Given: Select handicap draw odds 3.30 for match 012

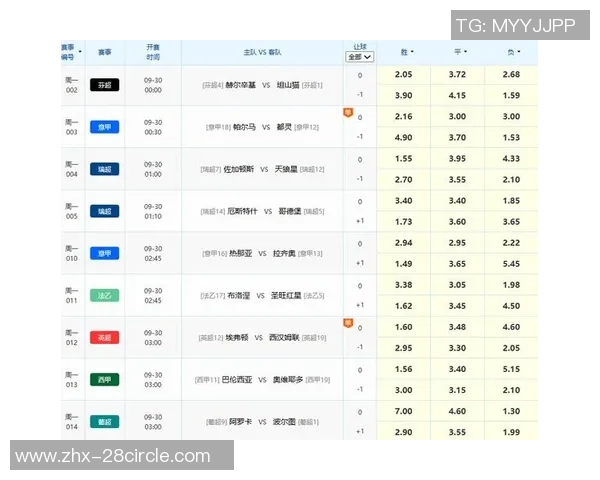Looking at the screenshot, I should click(457, 348).
